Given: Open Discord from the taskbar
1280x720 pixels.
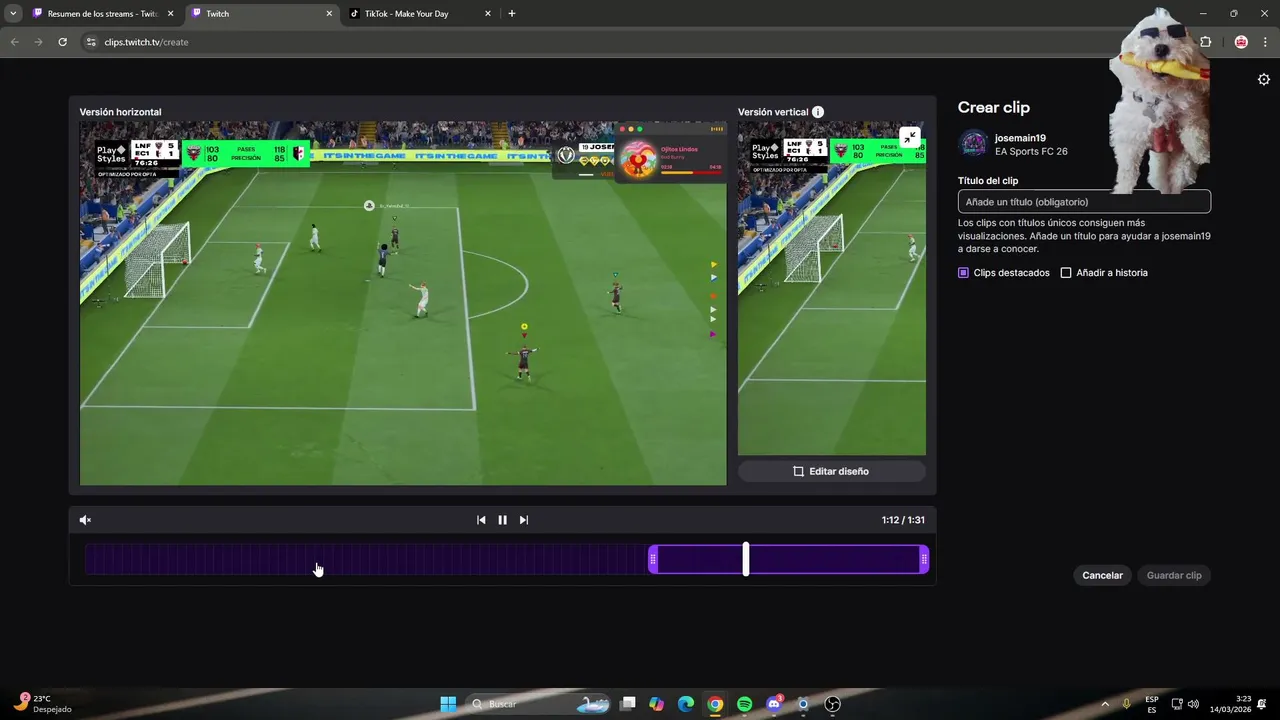Looking at the screenshot, I should 773,704.
